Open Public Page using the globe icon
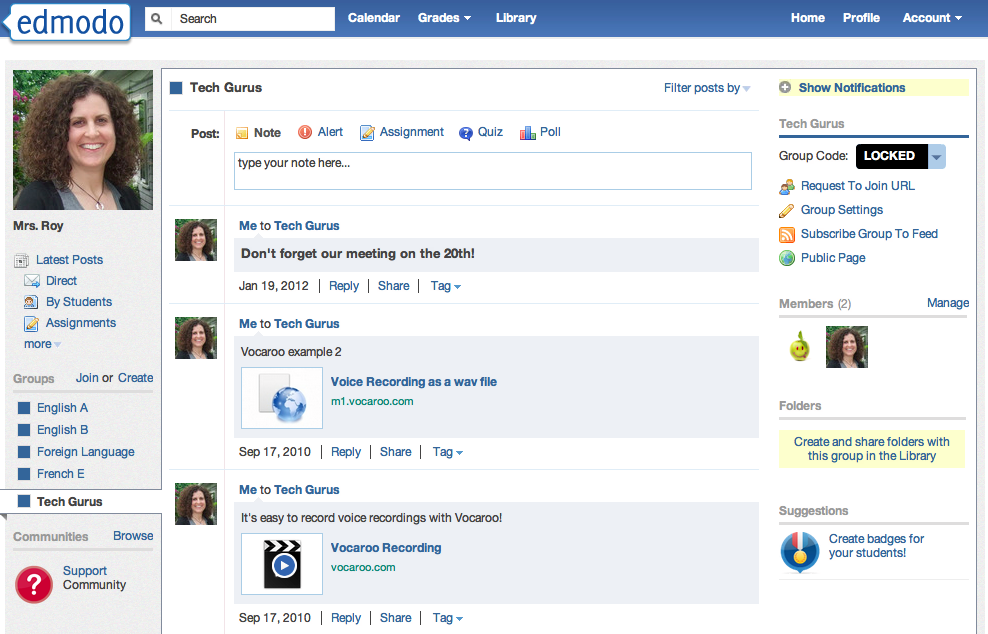The height and width of the screenshot is (634, 988). pyautogui.click(x=788, y=258)
